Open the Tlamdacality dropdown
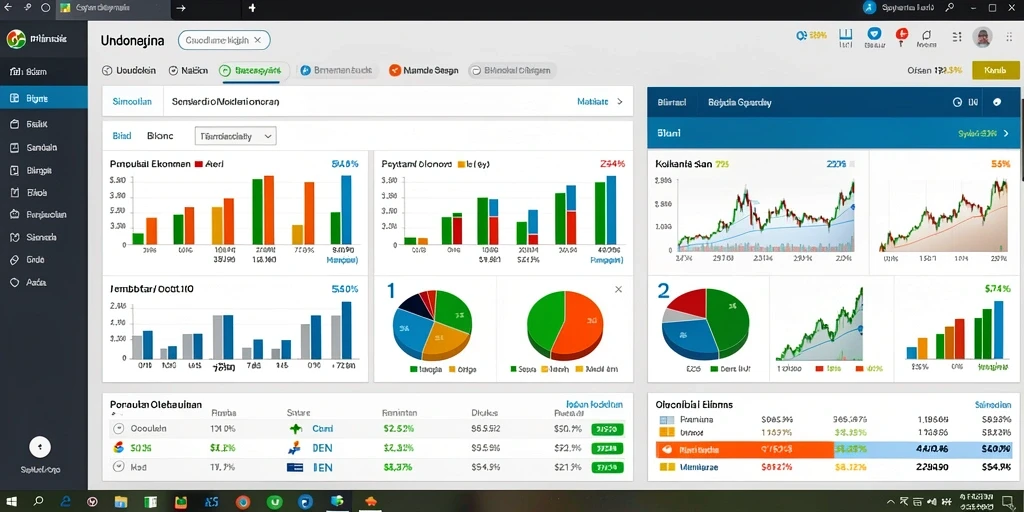The image size is (1024, 512). [x=236, y=136]
